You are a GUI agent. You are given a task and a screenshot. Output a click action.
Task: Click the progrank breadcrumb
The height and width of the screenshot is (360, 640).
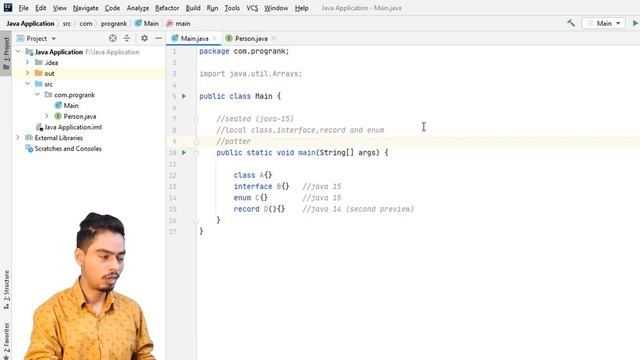[113, 23]
